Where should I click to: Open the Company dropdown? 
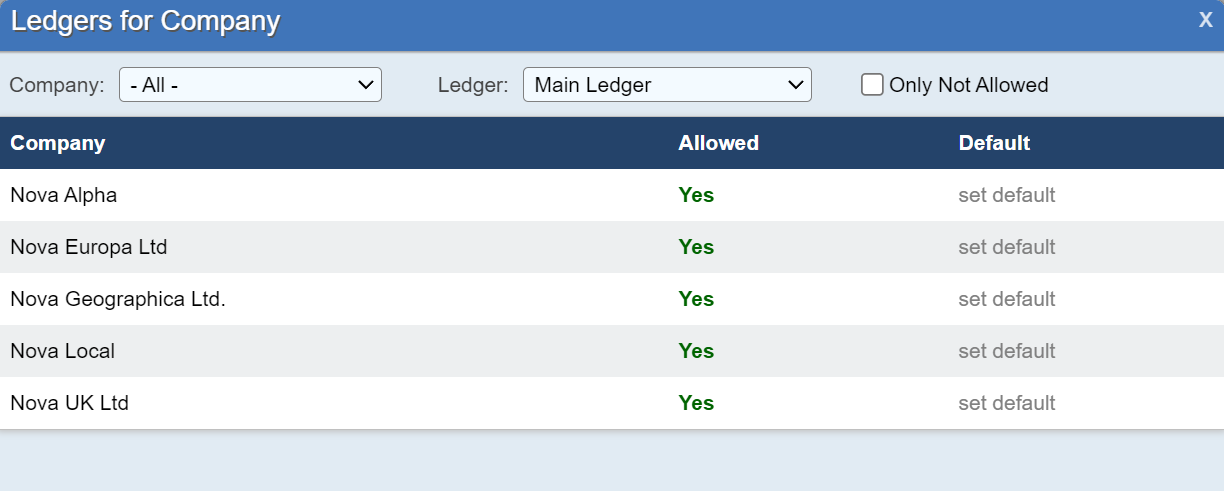coord(250,85)
